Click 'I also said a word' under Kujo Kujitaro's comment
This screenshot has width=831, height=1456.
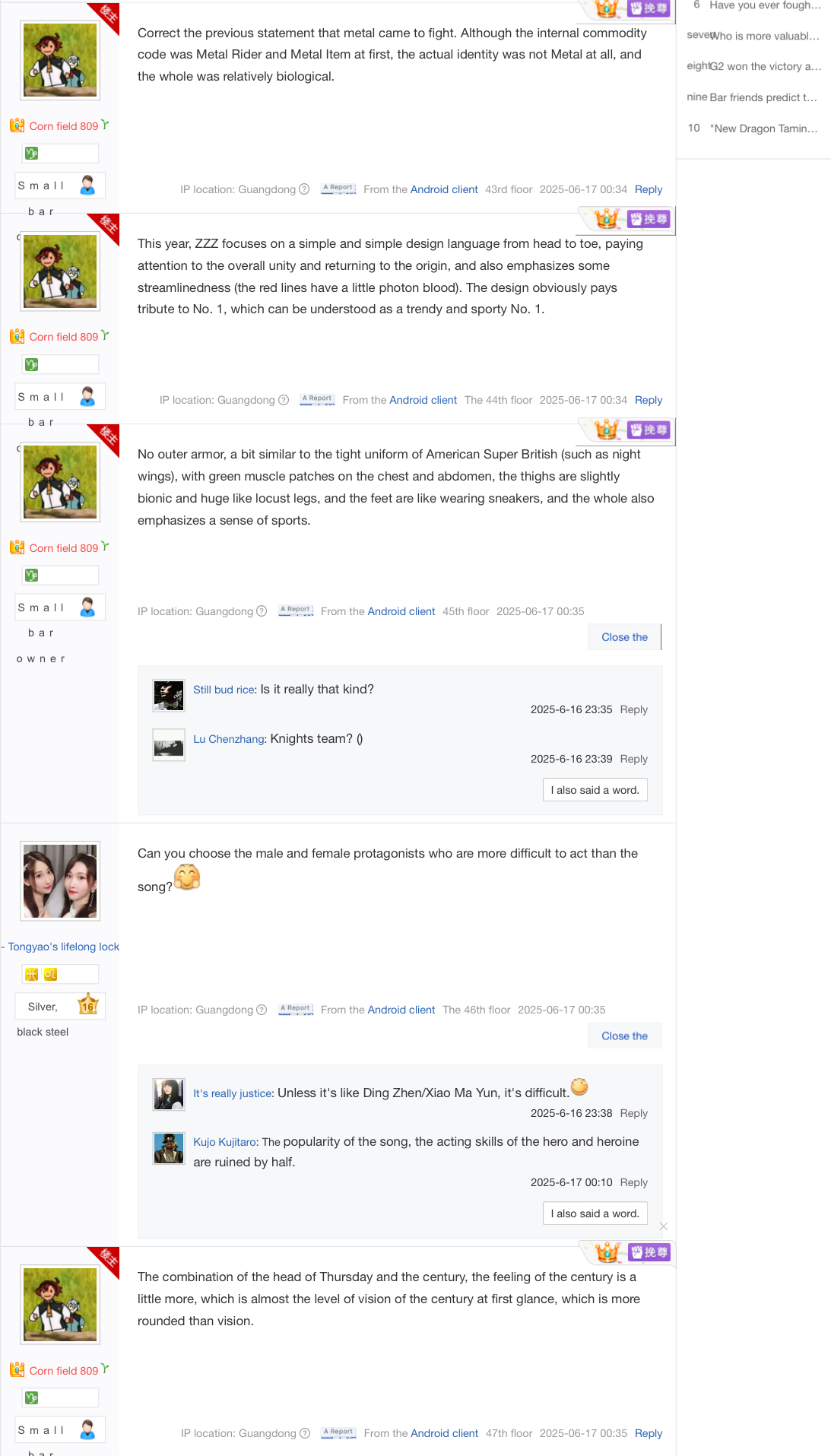tap(595, 1213)
